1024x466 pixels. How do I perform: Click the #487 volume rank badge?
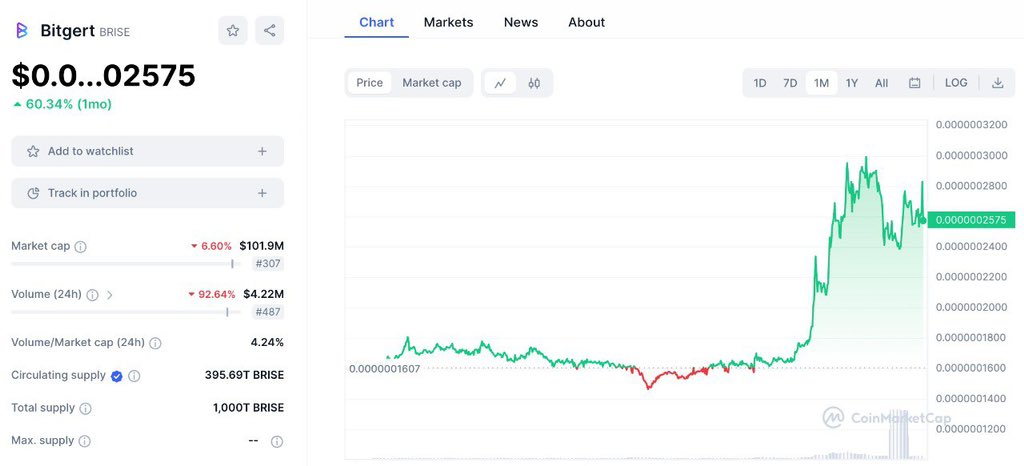tap(268, 312)
